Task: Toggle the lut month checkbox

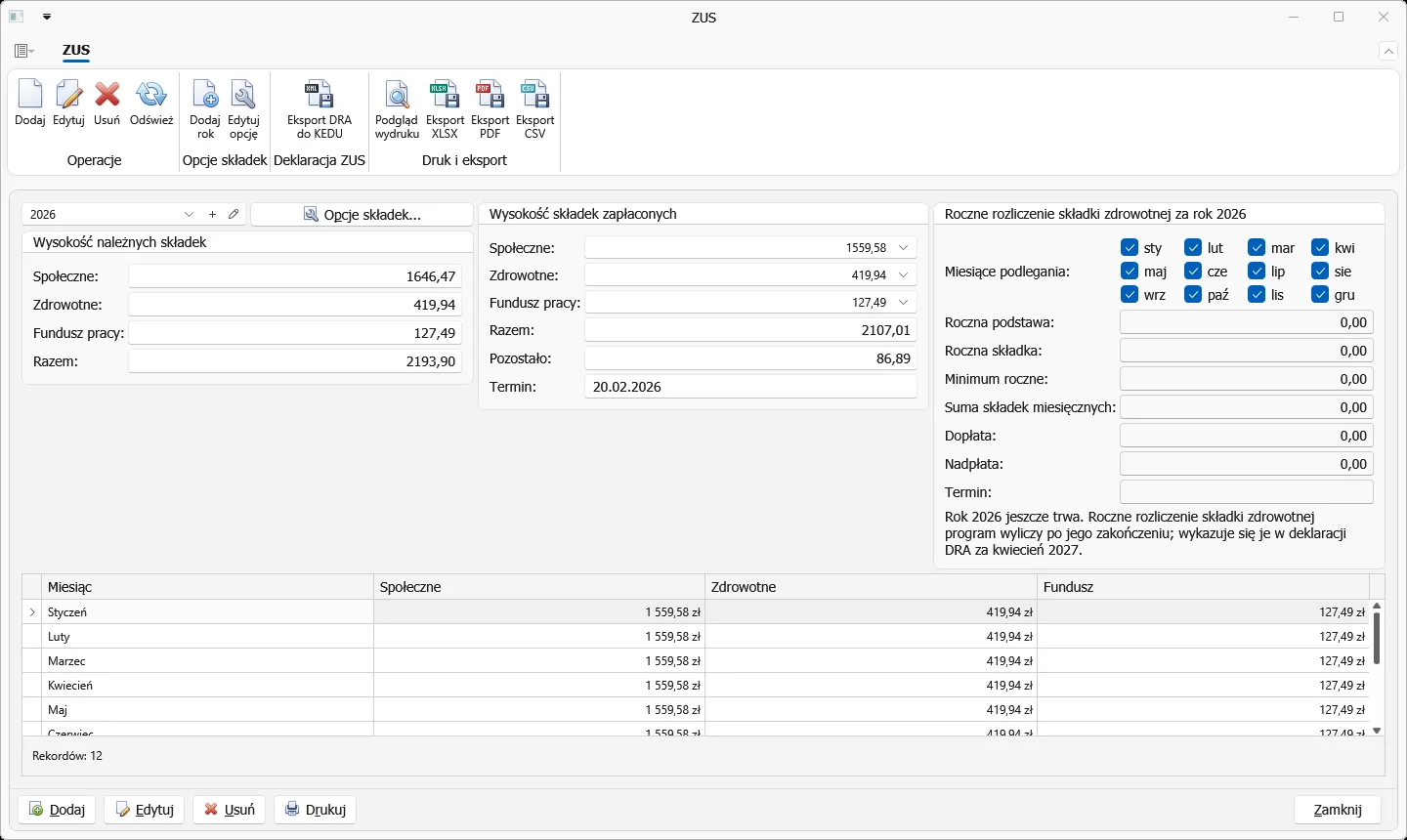Action: 1193,248
